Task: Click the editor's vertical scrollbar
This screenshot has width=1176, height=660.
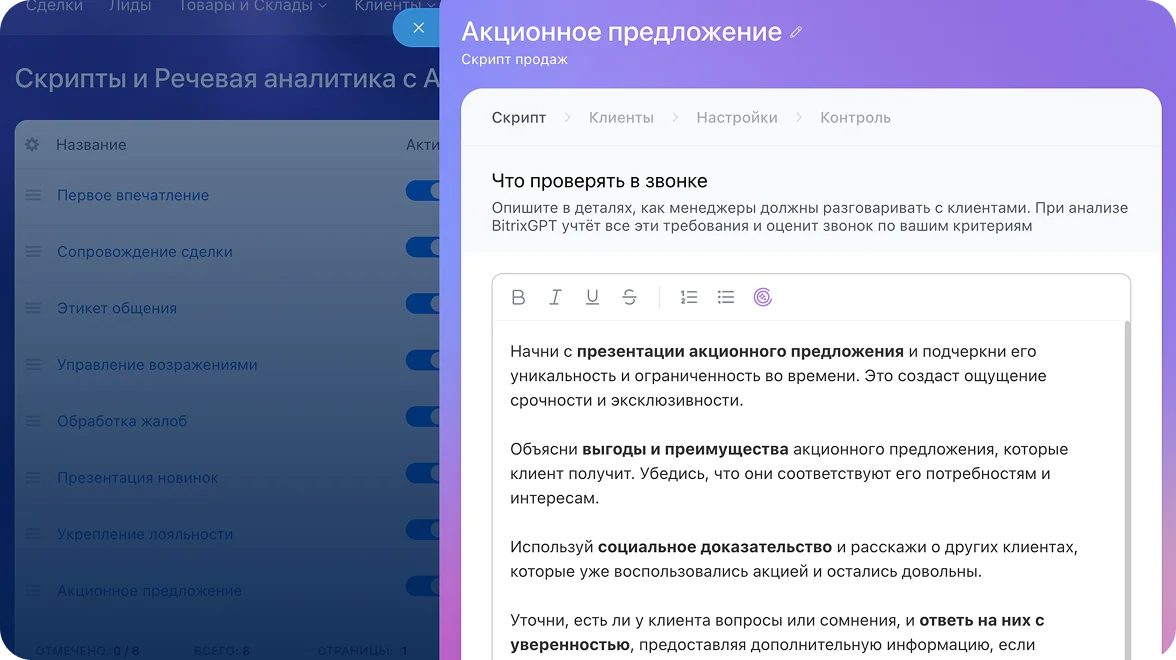Action: (1127, 488)
